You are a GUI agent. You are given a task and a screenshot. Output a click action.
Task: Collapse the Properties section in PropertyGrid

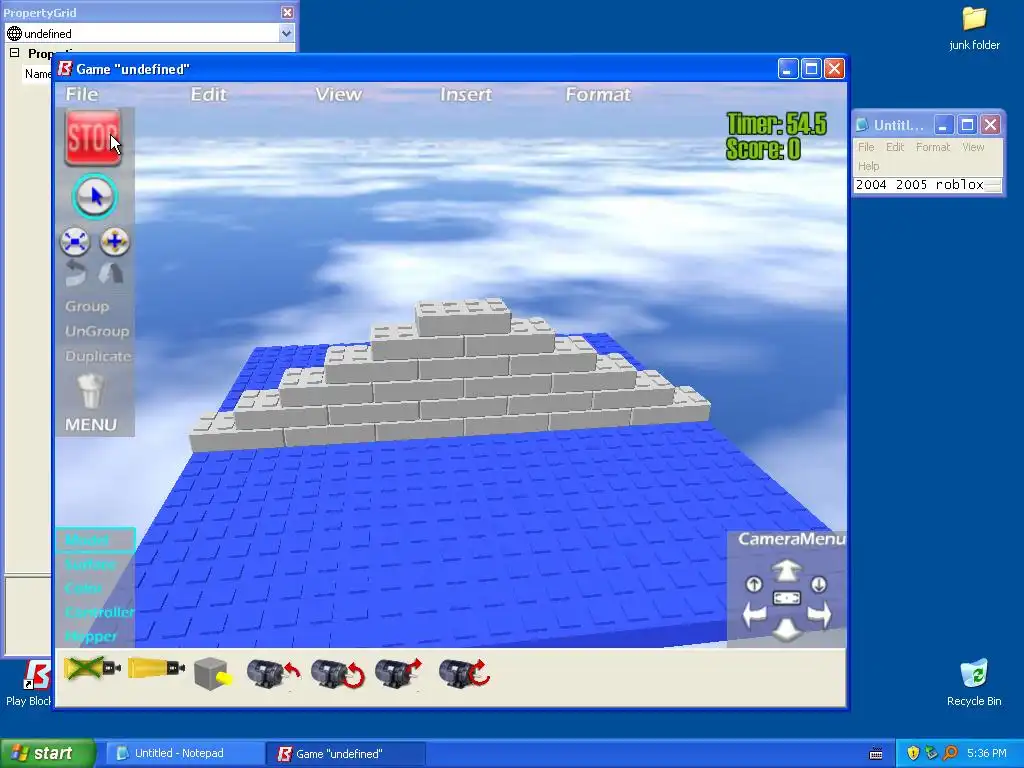coord(14,54)
